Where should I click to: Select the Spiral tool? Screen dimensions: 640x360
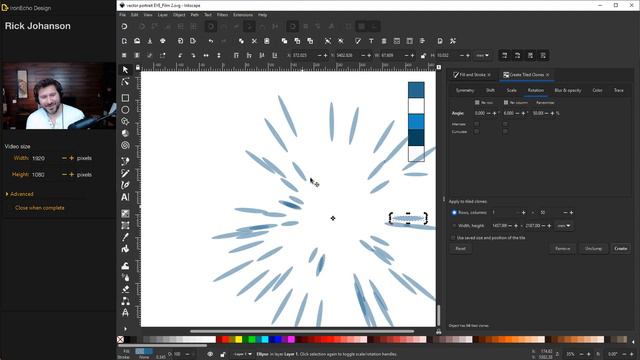click(x=125, y=145)
